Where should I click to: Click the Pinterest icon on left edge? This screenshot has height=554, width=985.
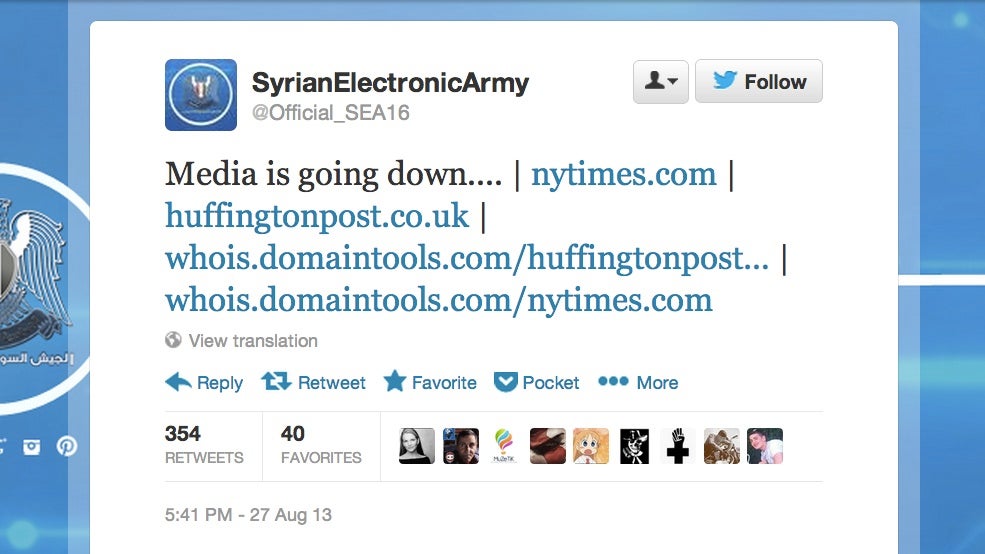[67, 446]
